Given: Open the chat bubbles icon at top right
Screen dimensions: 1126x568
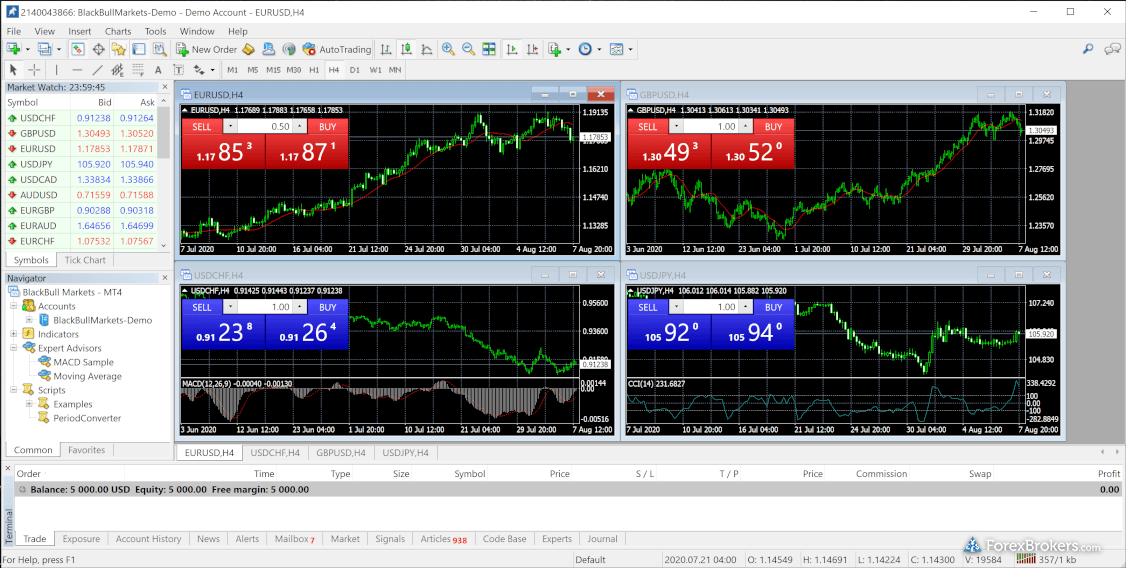Looking at the screenshot, I should pos(1112,49).
